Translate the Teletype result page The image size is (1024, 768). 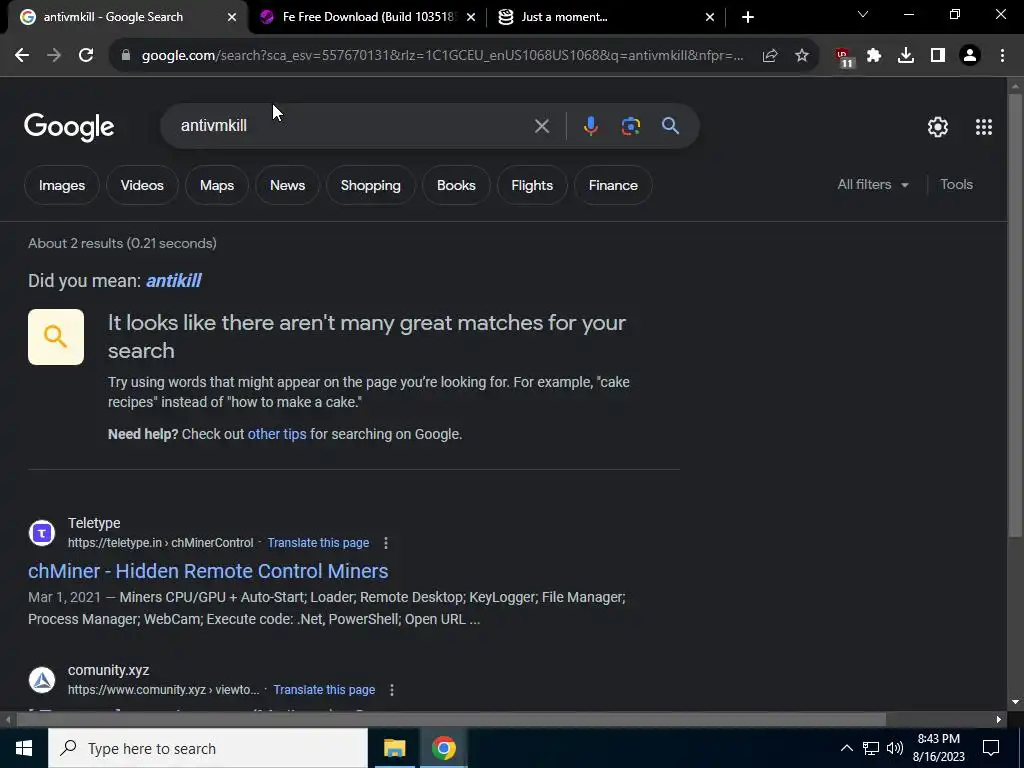click(318, 543)
